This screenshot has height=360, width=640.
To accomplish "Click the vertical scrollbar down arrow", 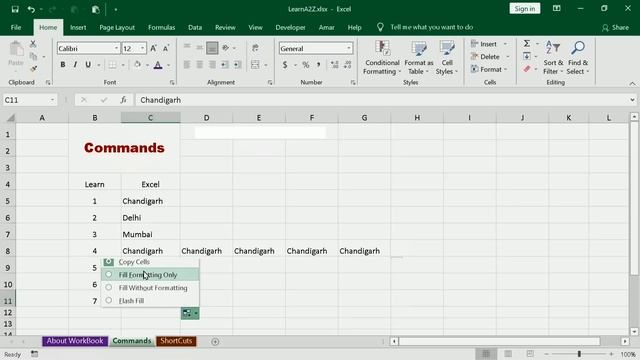I will click(x=634, y=331).
